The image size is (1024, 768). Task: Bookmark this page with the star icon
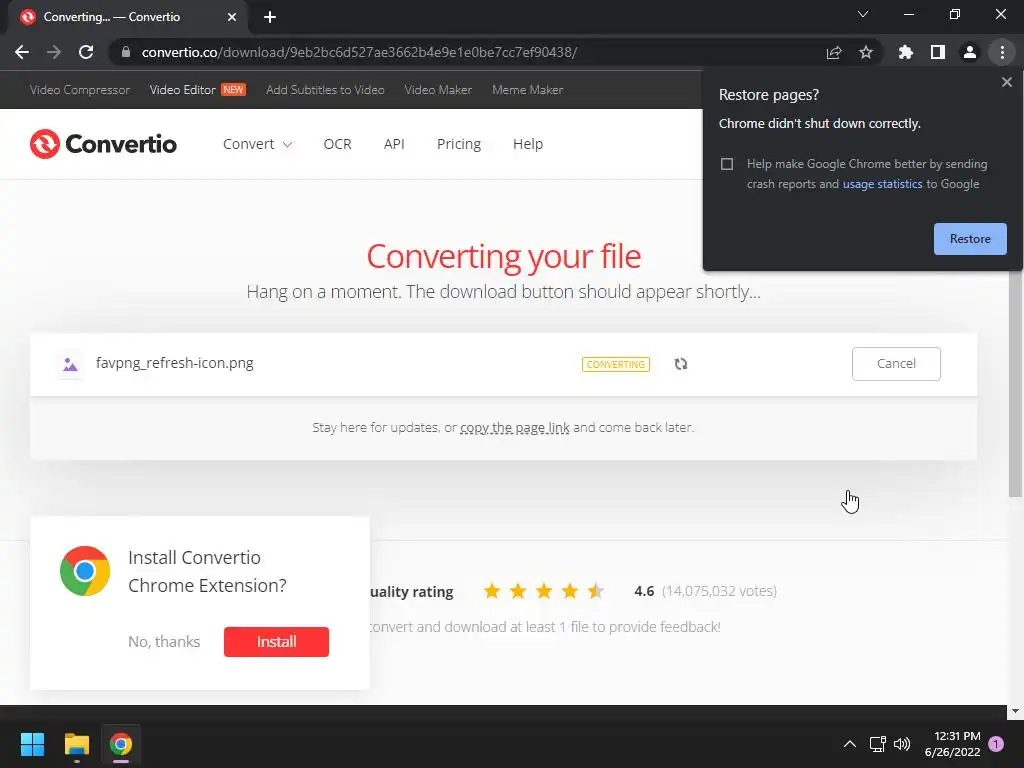pyautogui.click(x=866, y=52)
